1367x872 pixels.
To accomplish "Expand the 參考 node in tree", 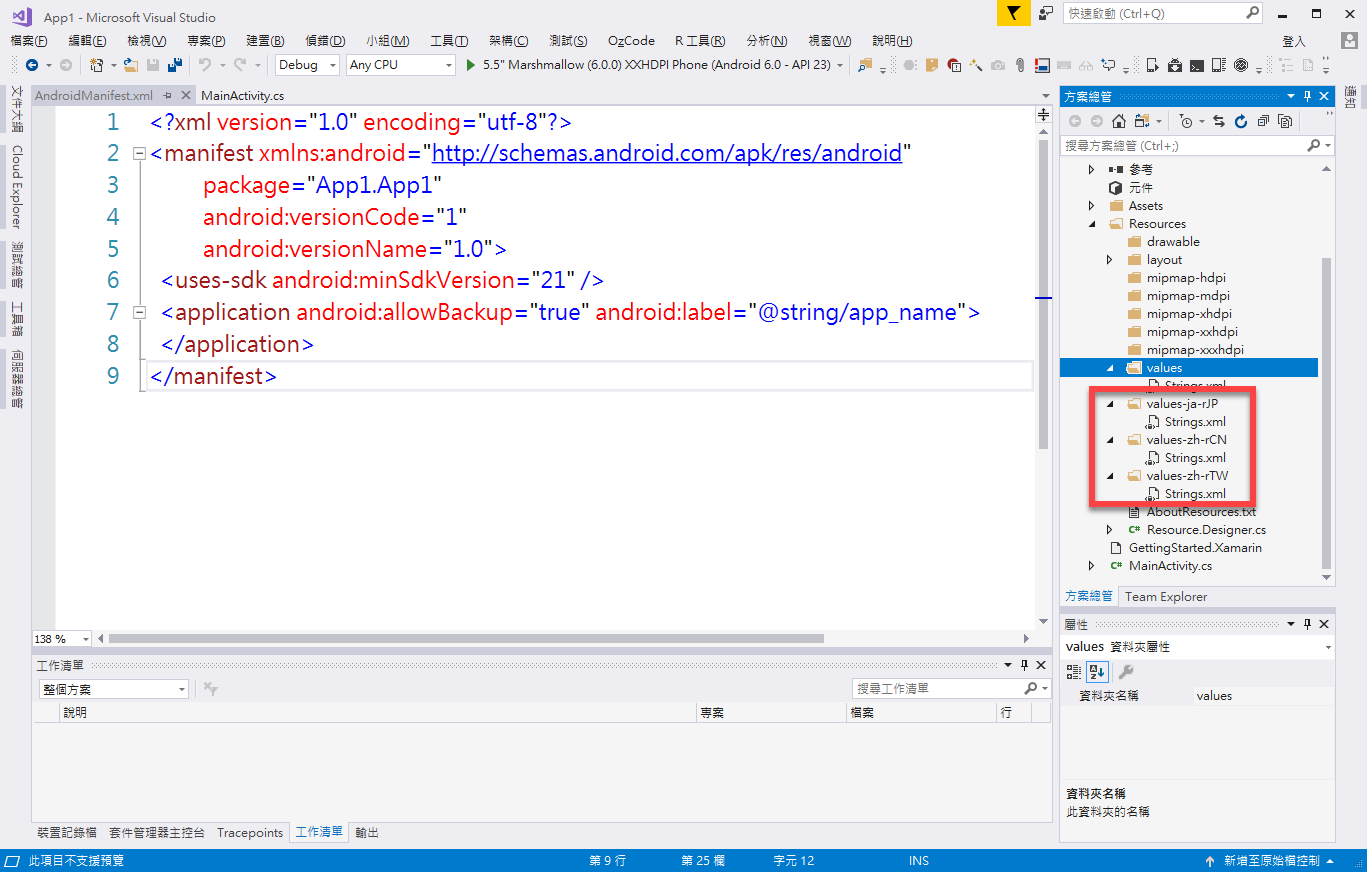I will (x=1092, y=170).
